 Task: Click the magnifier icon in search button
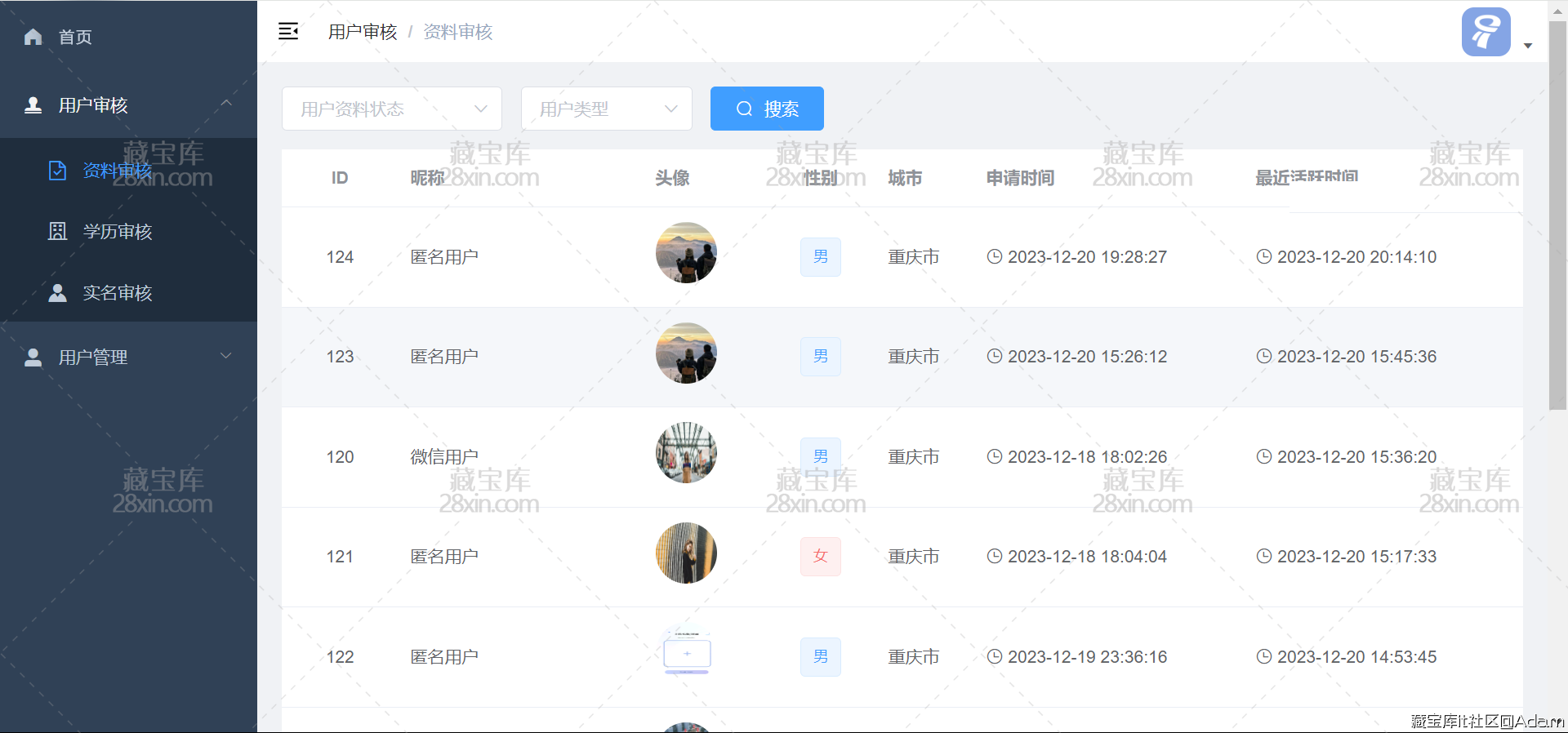[x=744, y=109]
